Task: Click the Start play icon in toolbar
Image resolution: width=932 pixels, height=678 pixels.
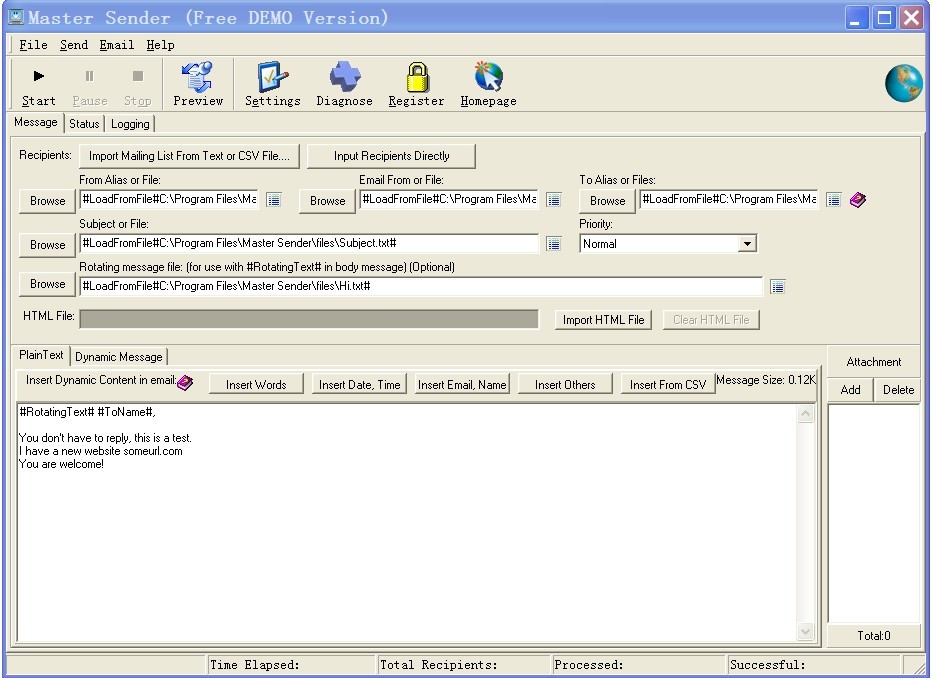Action: tap(39, 77)
